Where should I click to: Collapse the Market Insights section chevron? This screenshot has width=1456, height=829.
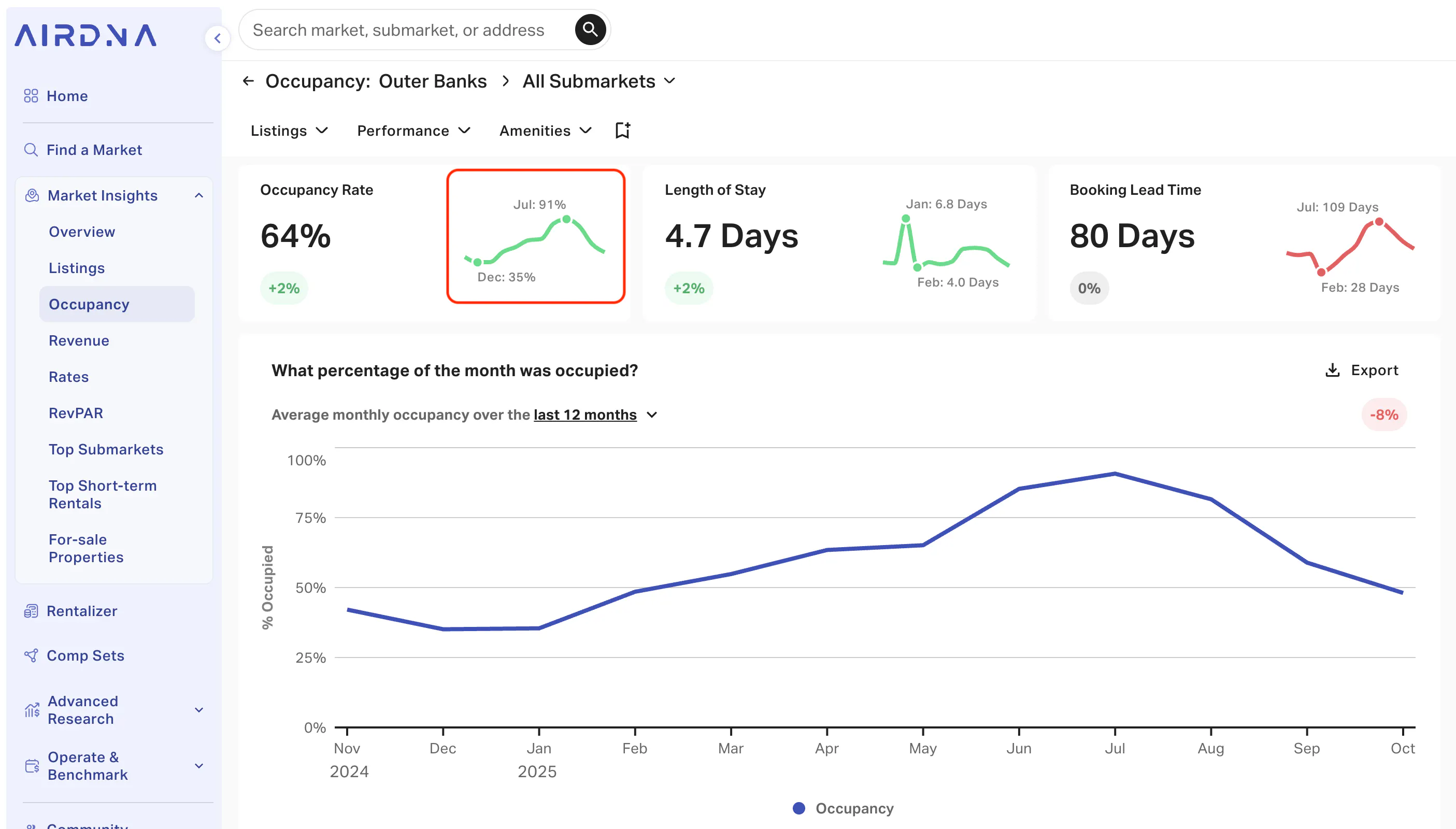click(199, 195)
